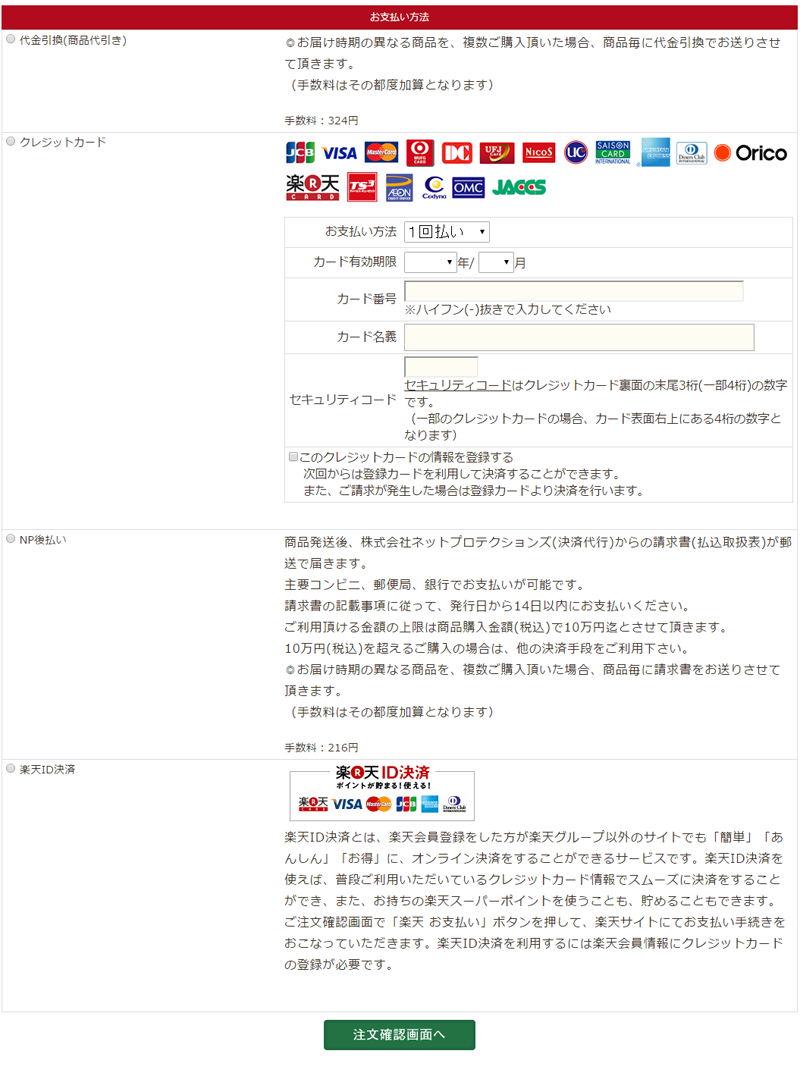Click the MasterCard logo in the credit card row

pyautogui.click(x=381, y=153)
